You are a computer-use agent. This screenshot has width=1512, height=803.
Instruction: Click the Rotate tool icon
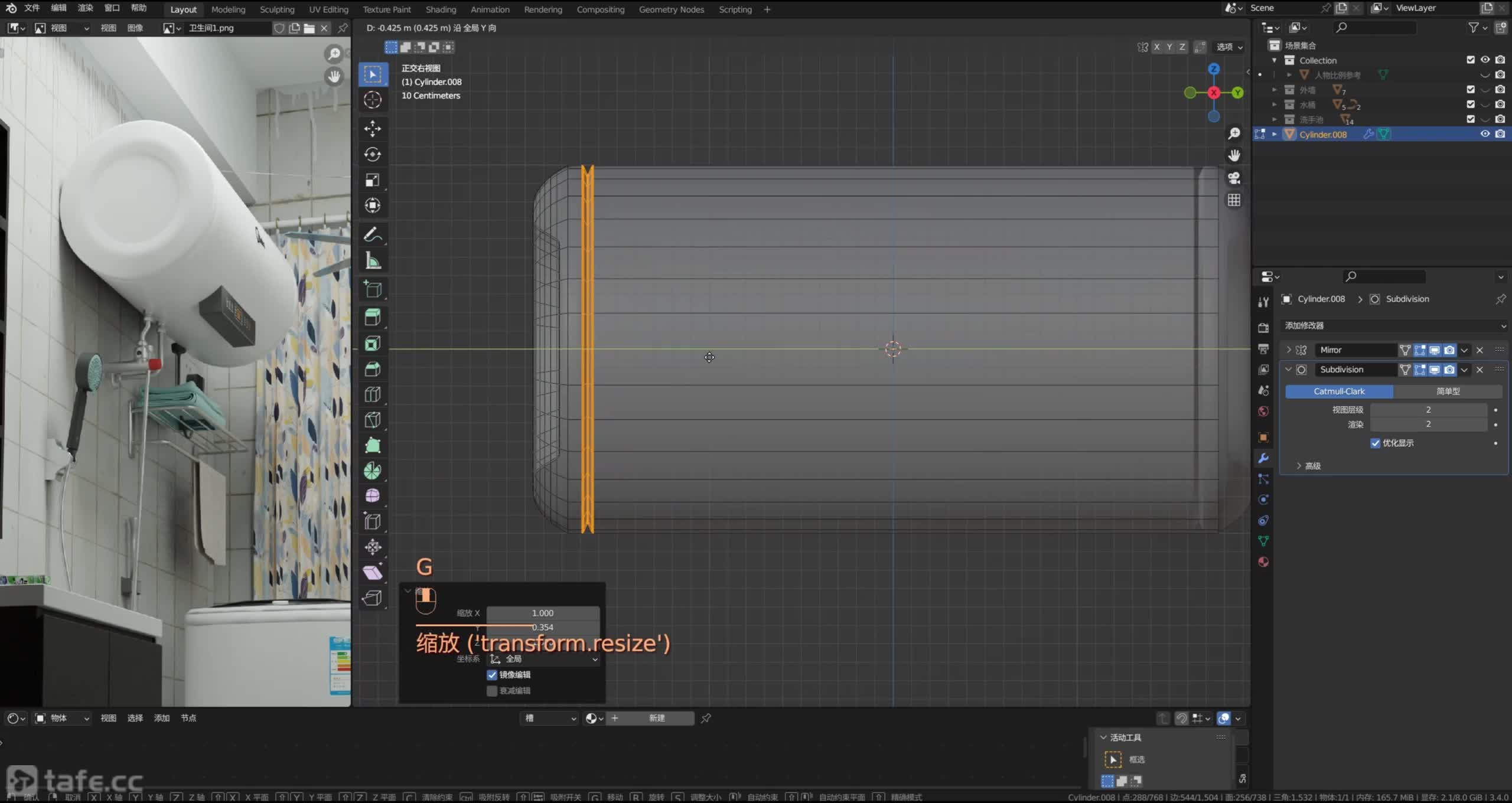373,153
